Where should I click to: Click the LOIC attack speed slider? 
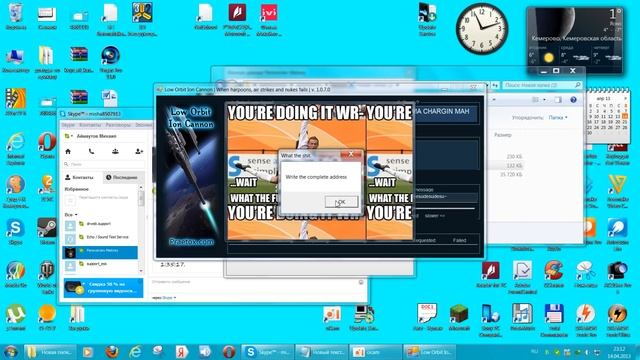click(x=446, y=209)
